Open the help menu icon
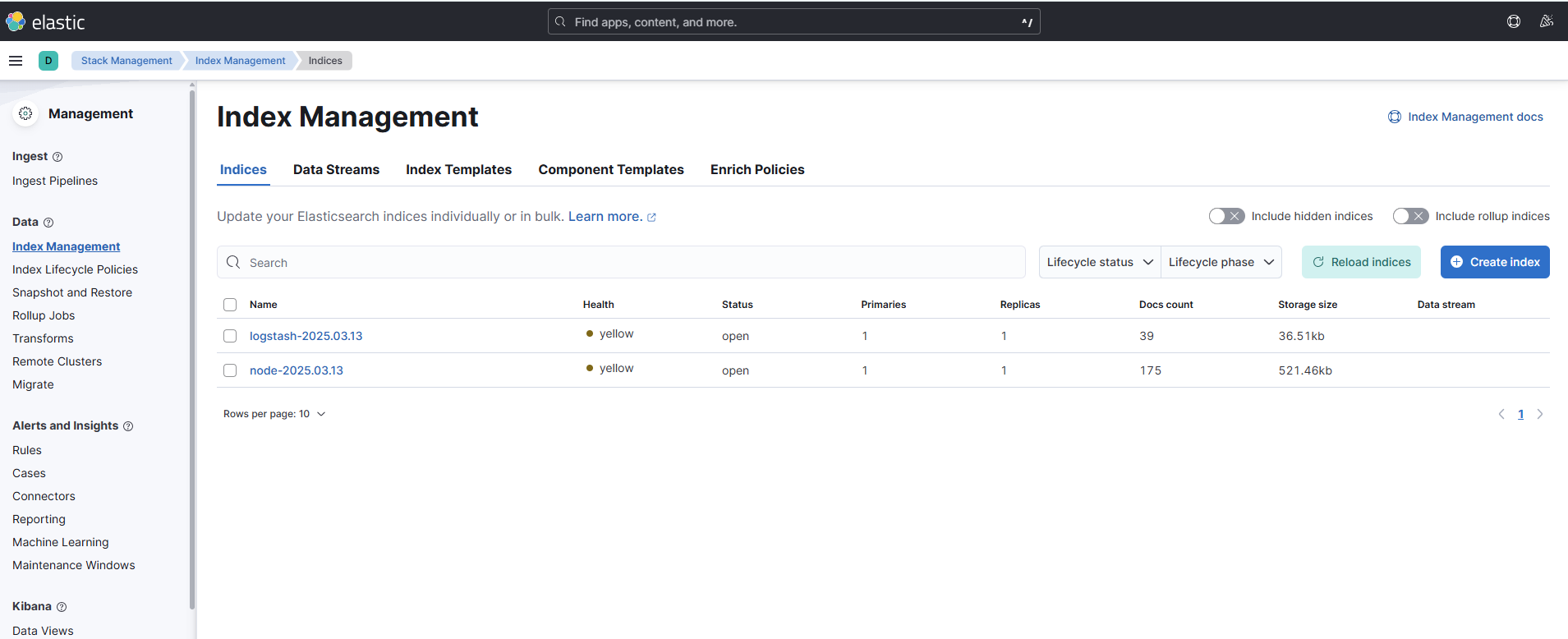Viewport: 1568px width, 639px height. coord(1513,22)
